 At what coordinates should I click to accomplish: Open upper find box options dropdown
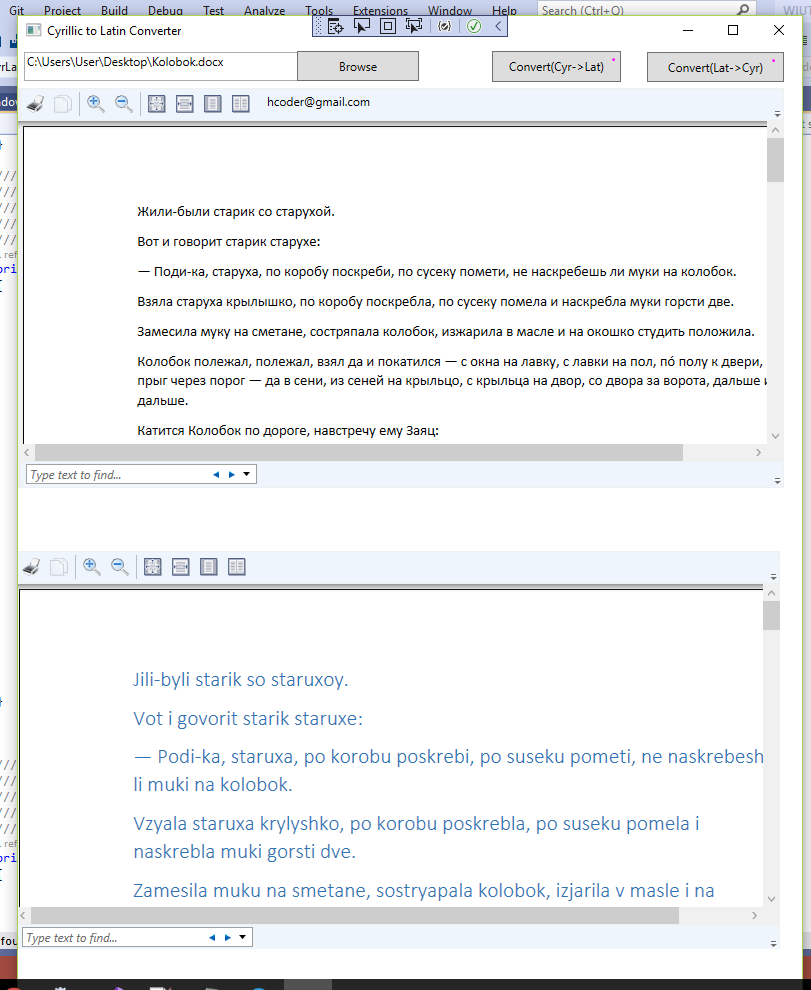(x=247, y=475)
